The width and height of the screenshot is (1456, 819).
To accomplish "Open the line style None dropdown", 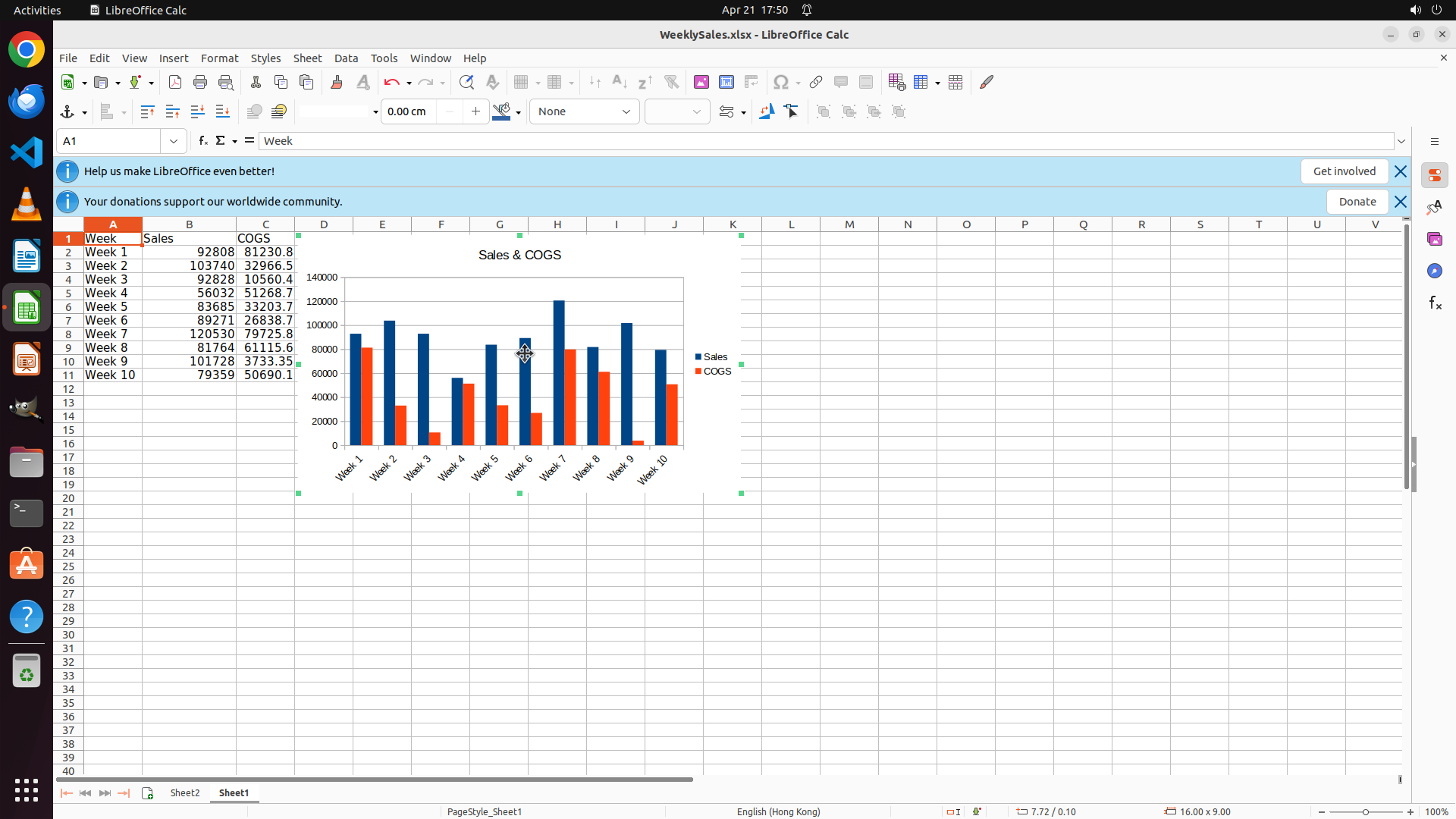I will (x=584, y=111).
